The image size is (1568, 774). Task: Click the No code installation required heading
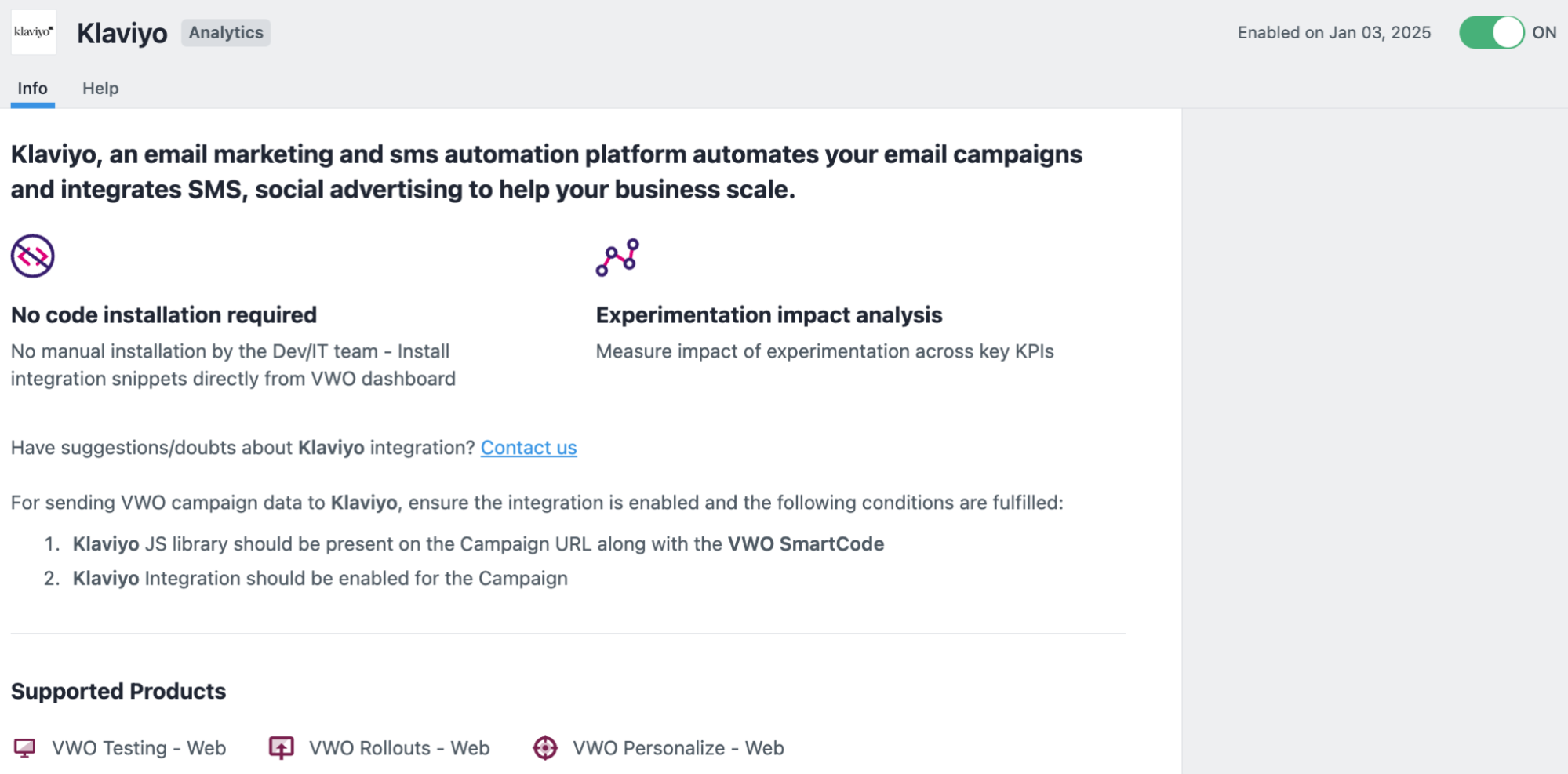[164, 315]
